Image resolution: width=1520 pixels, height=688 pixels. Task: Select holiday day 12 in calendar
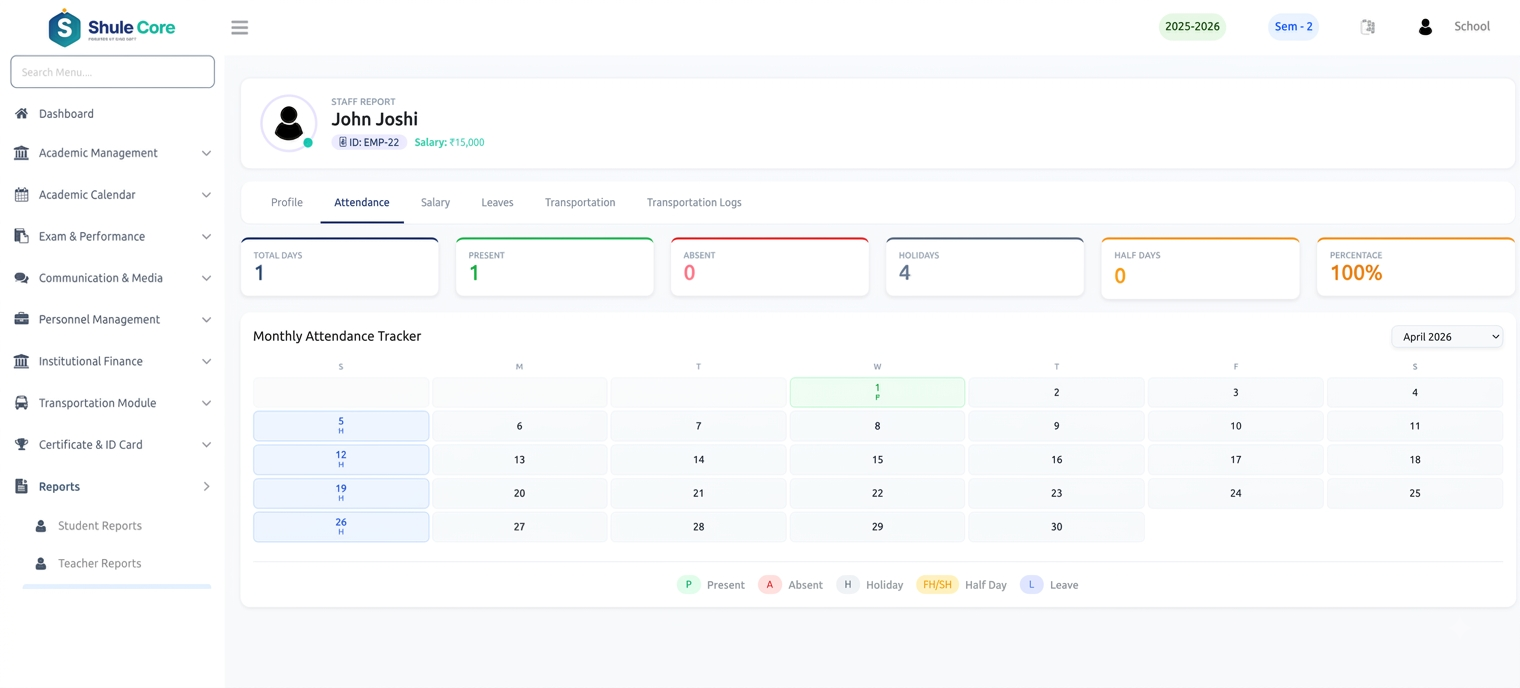click(x=341, y=459)
